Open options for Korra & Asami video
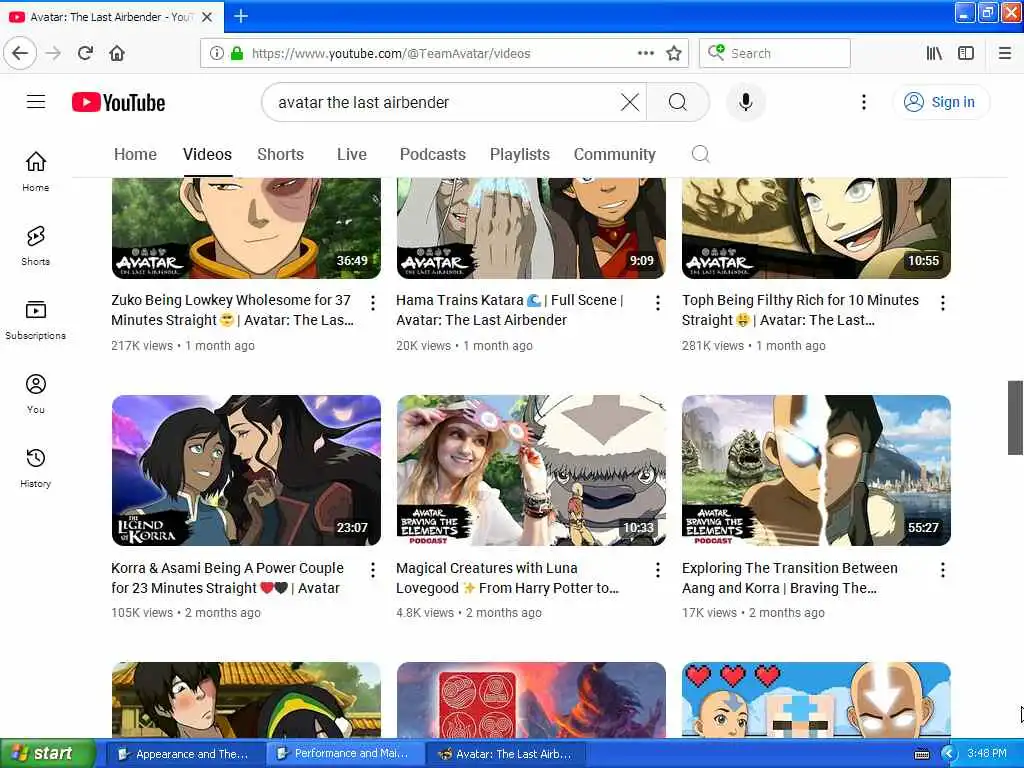Screen dimensions: 1024x768 [x=372, y=570]
